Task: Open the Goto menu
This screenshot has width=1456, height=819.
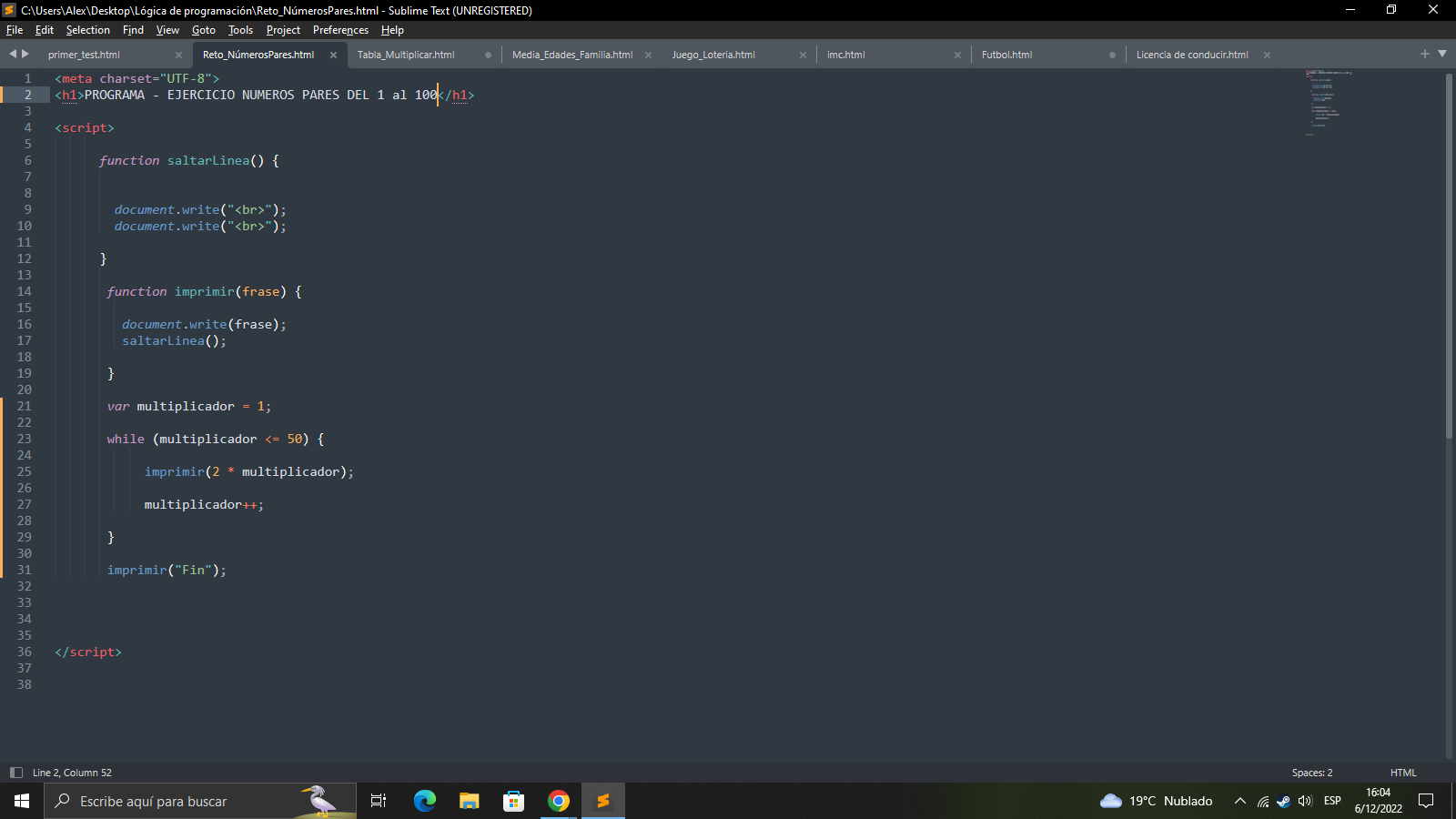Action: pyautogui.click(x=204, y=30)
